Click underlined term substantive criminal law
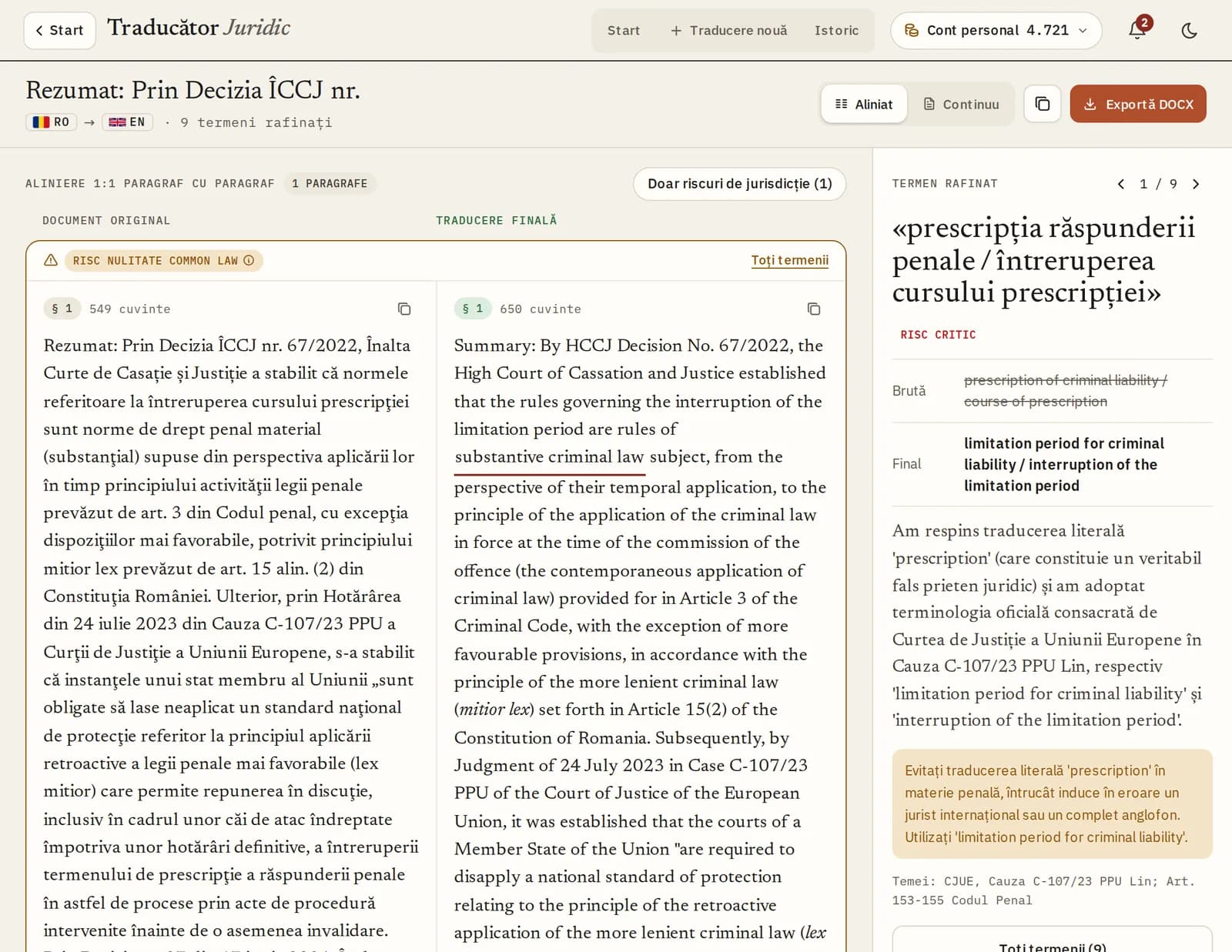 click(549, 457)
